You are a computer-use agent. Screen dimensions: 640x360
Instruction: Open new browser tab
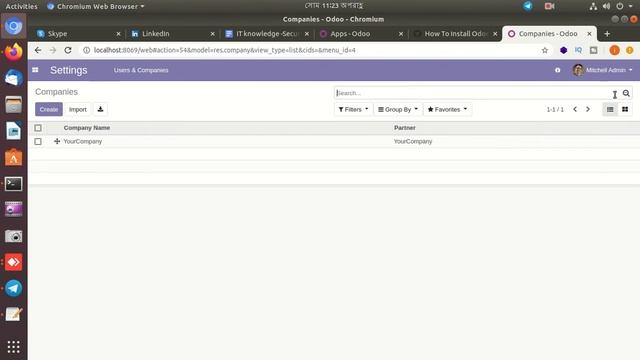tap(607, 34)
